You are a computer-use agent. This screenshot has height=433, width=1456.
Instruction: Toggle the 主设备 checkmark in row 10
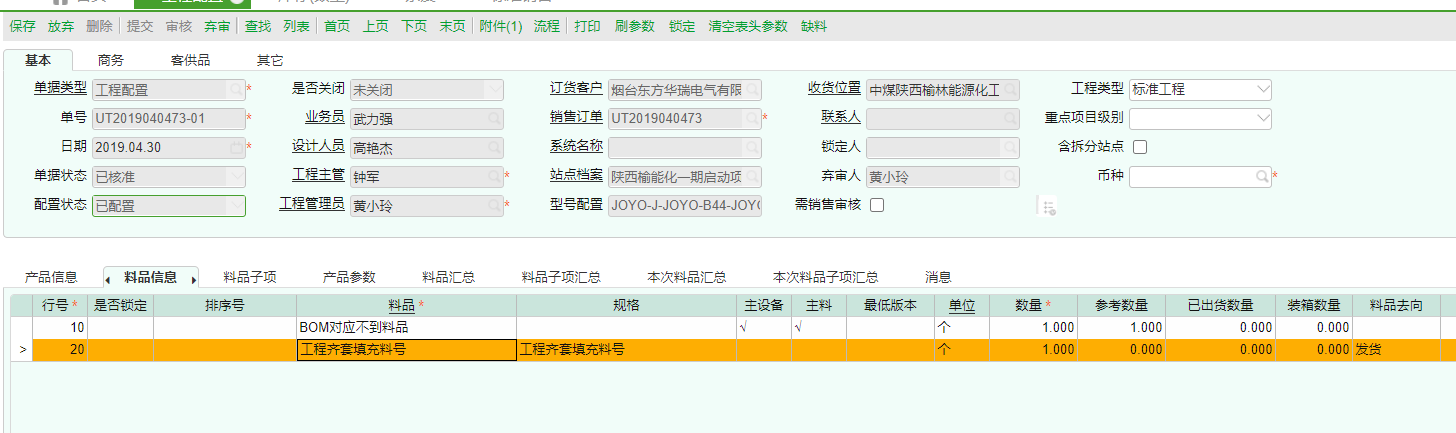click(x=743, y=327)
